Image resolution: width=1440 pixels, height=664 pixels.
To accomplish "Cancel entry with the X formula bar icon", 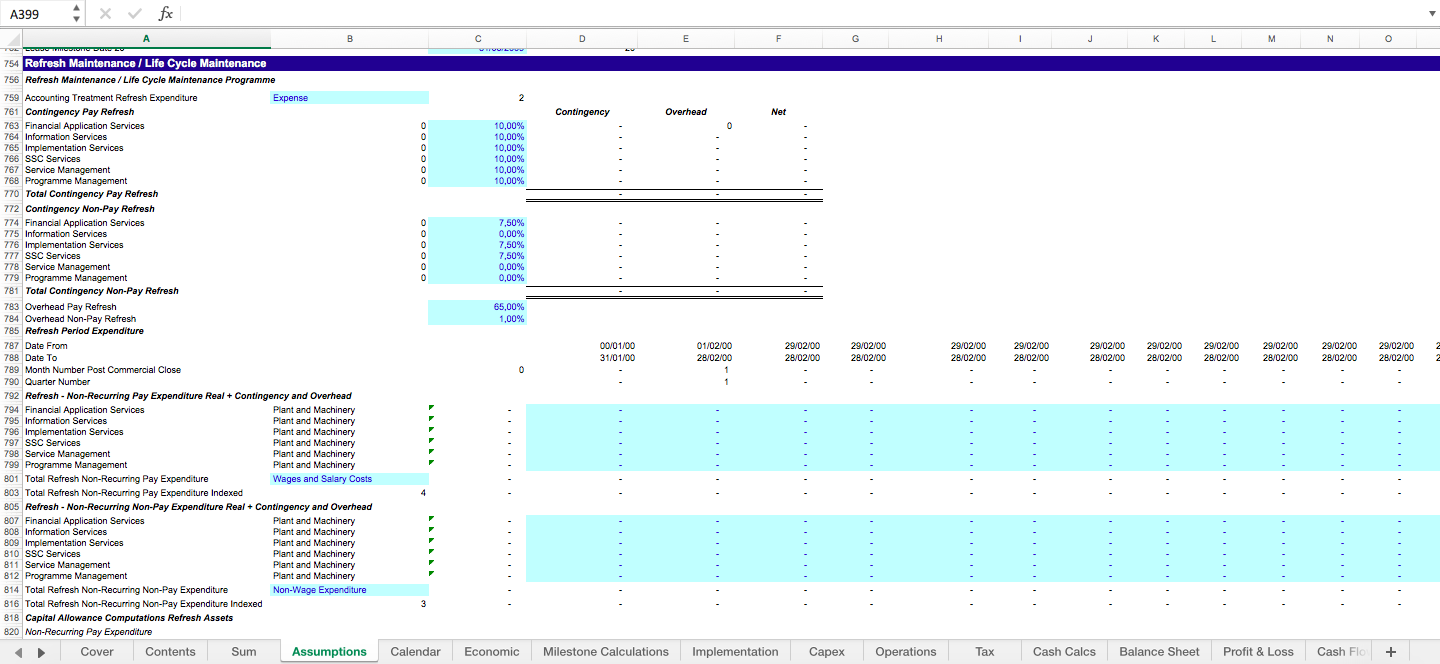I will [x=106, y=14].
